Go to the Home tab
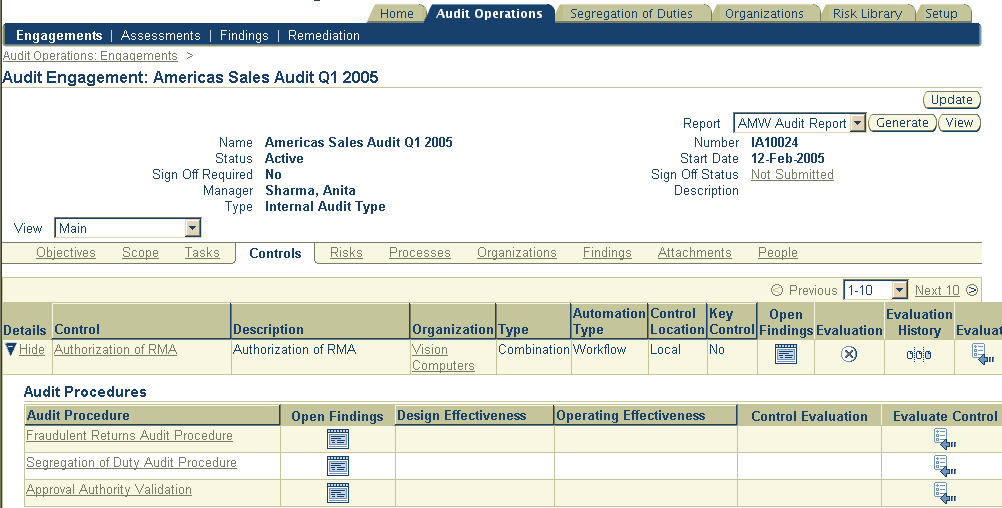Image resolution: width=1002 pixels, height=508 pixels. coord(396,13)
